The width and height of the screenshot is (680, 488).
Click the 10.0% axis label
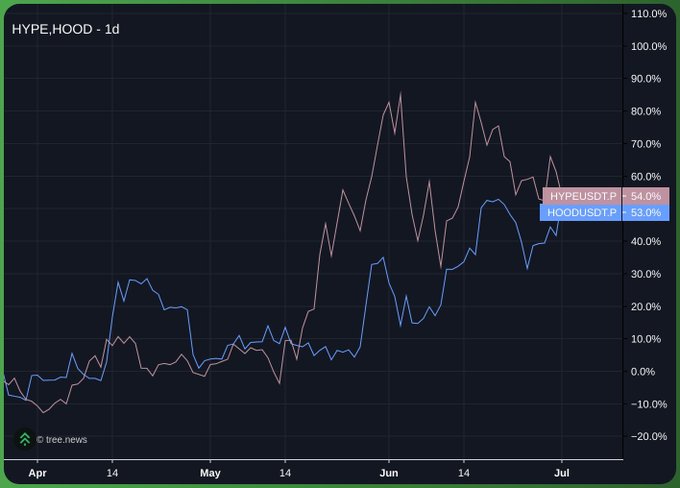coord(646,339)
